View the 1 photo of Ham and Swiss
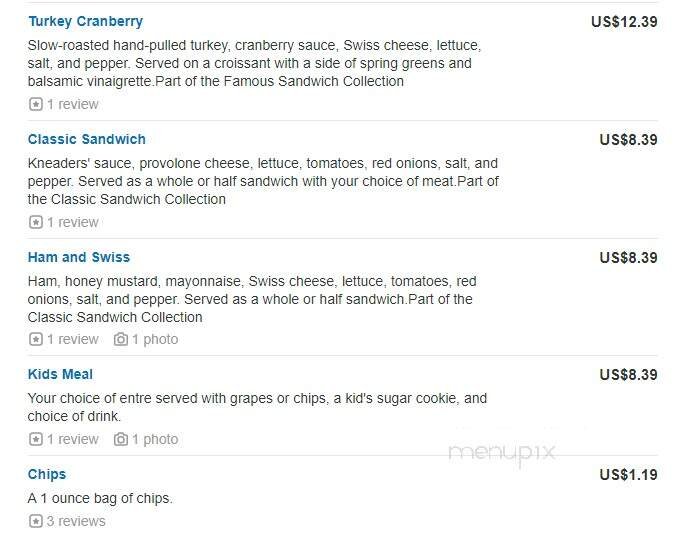Viewport: 681px width, 535px height. click(x=155, y=339)
